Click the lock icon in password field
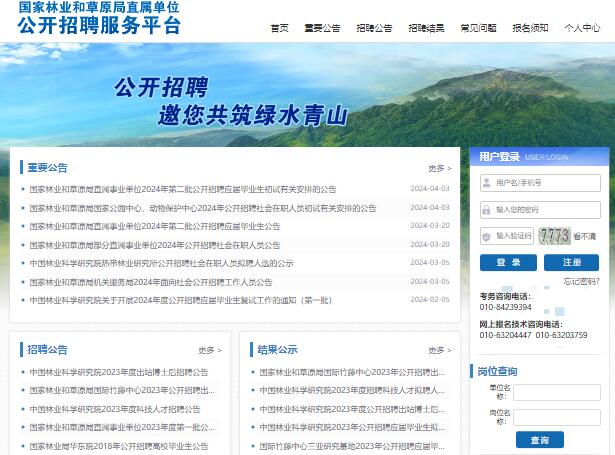615x455 pixels. (x=486, y=210)
